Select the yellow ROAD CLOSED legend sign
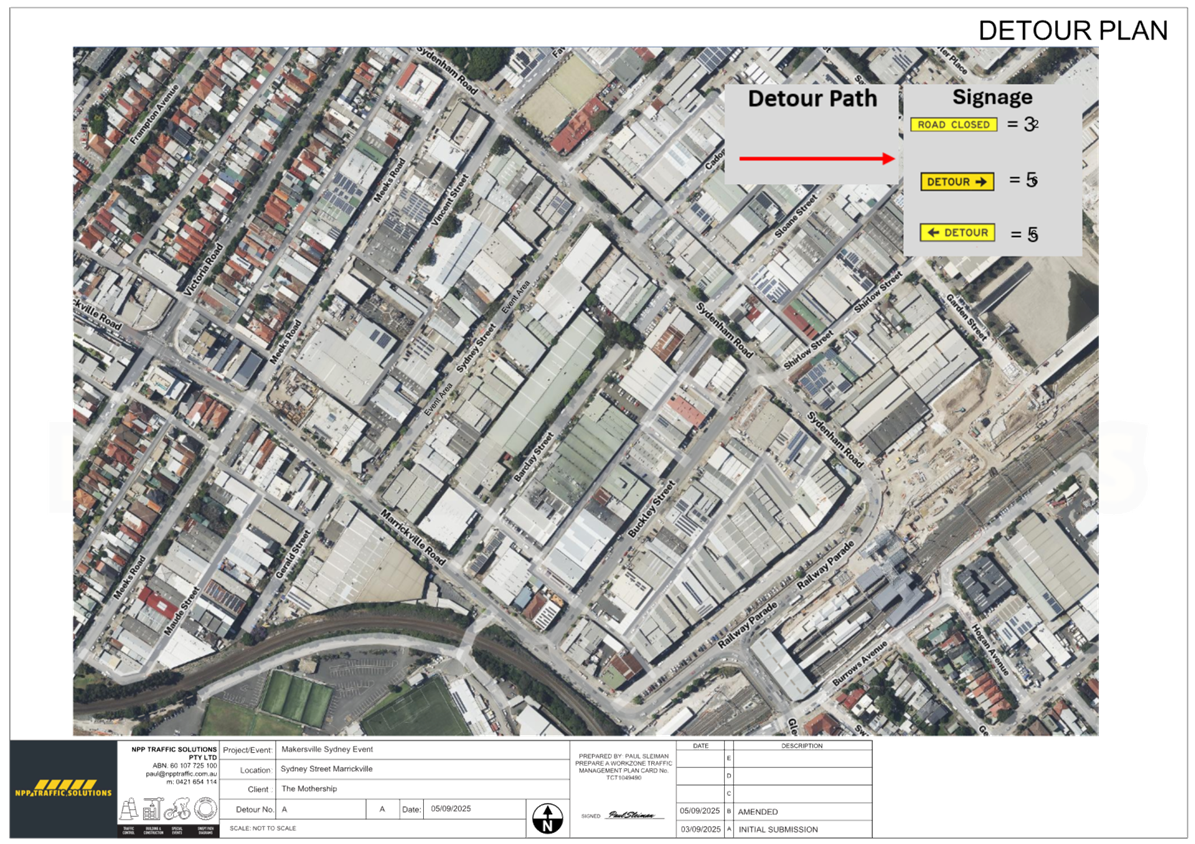This screenshot has height=844, width=1195. (953, 124)
